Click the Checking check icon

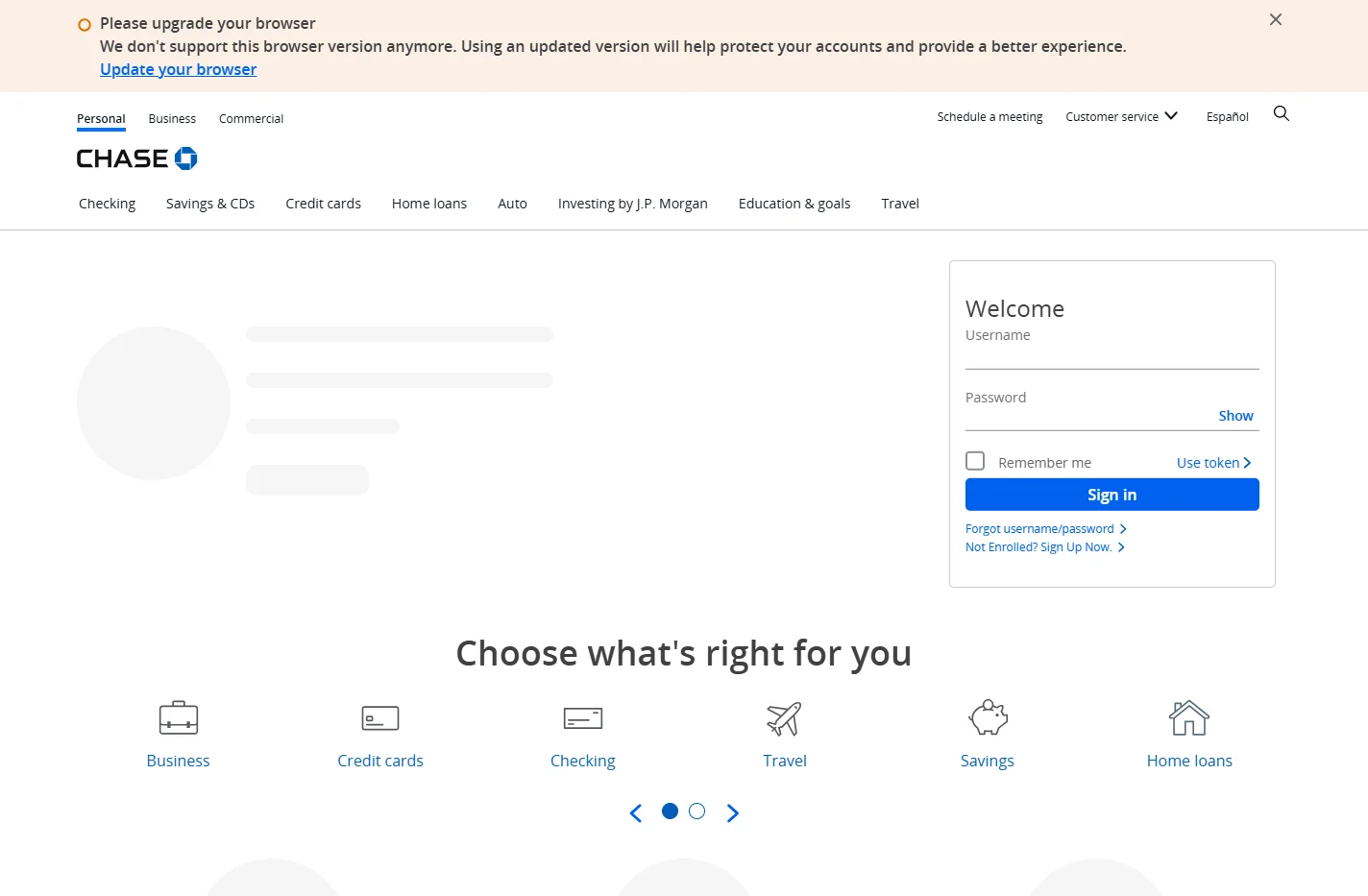coord(583,718)
